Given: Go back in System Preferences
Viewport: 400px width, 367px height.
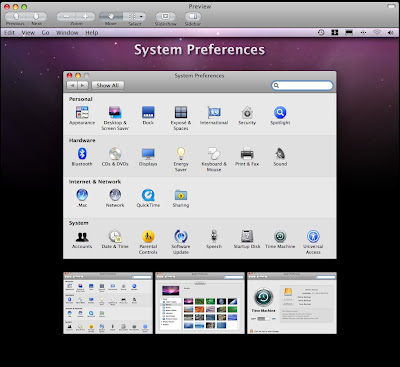Looking at the screenshot, I should click(x=72, y=85).
